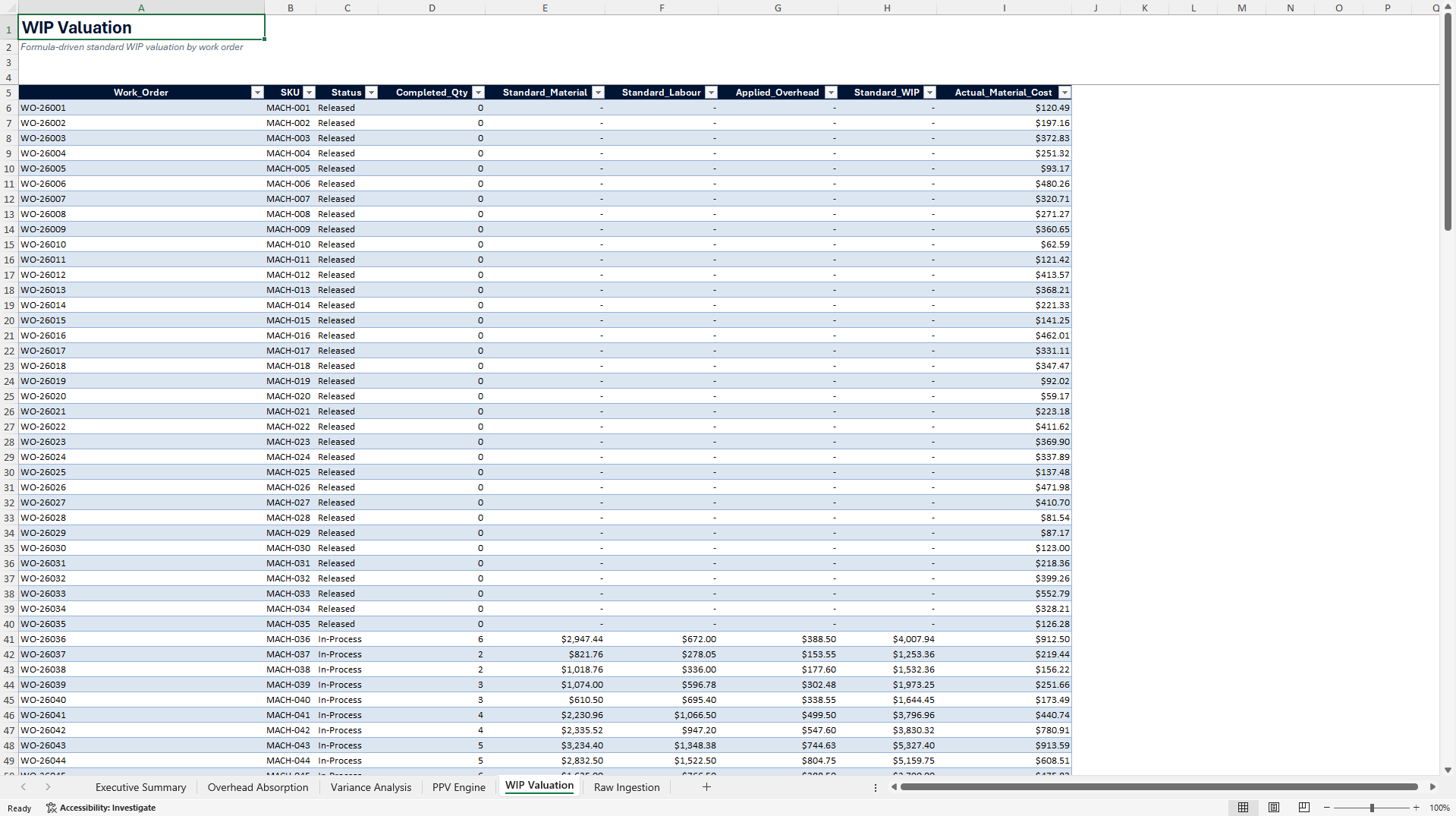The height and width of the screenshot is (816, 1456).
Task: Select the WIP Valuation sheet tab
Action: pos(539,786)
